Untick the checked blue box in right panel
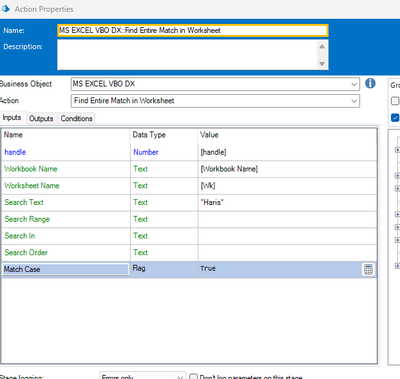The height and width of the screenshot is (379, 400). point(395,118)
